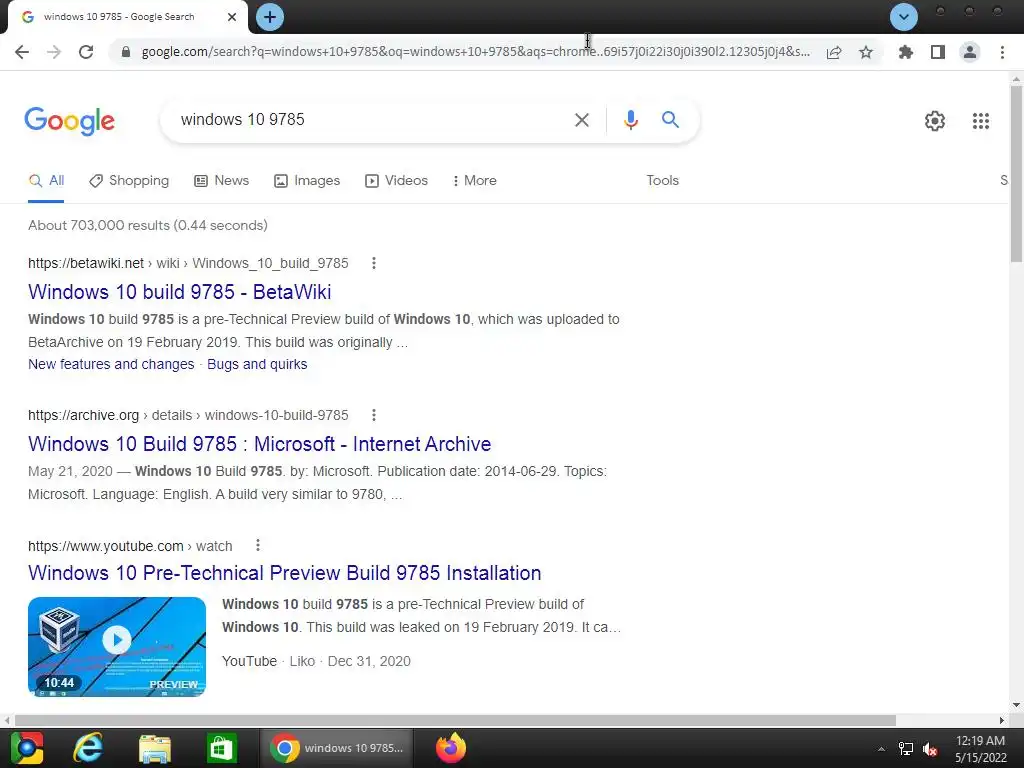Open the Google apps grid
This screenshot has height=768, width=1024.
pyautogui.click(x=981, y=121)
